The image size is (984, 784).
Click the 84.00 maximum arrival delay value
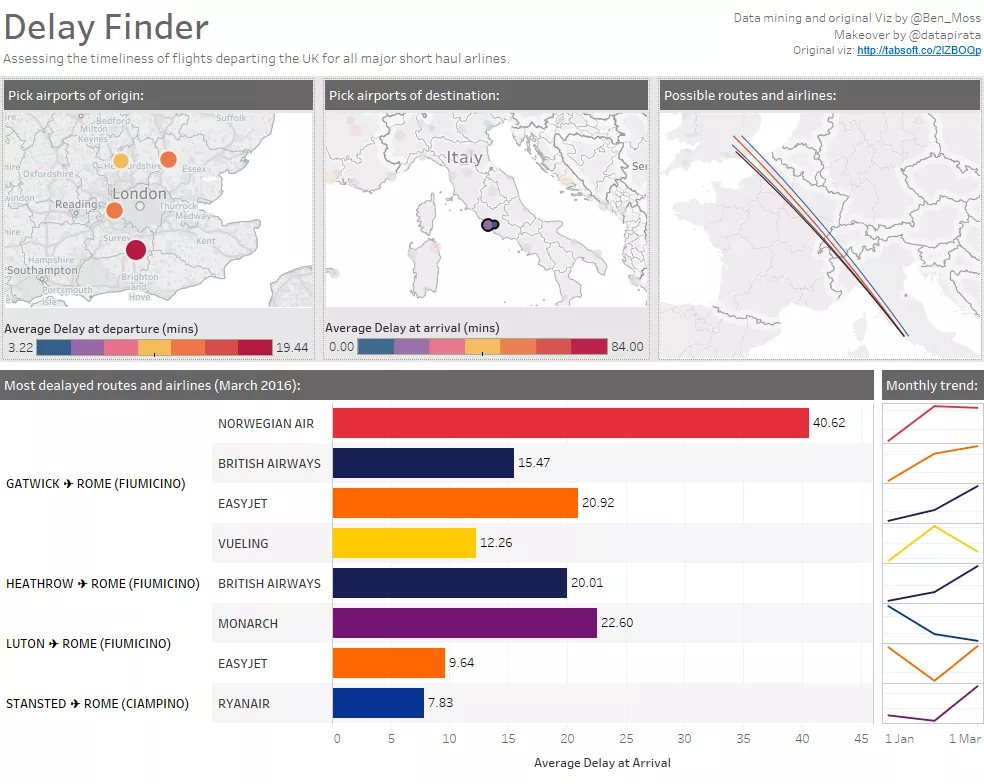[628, 346]
